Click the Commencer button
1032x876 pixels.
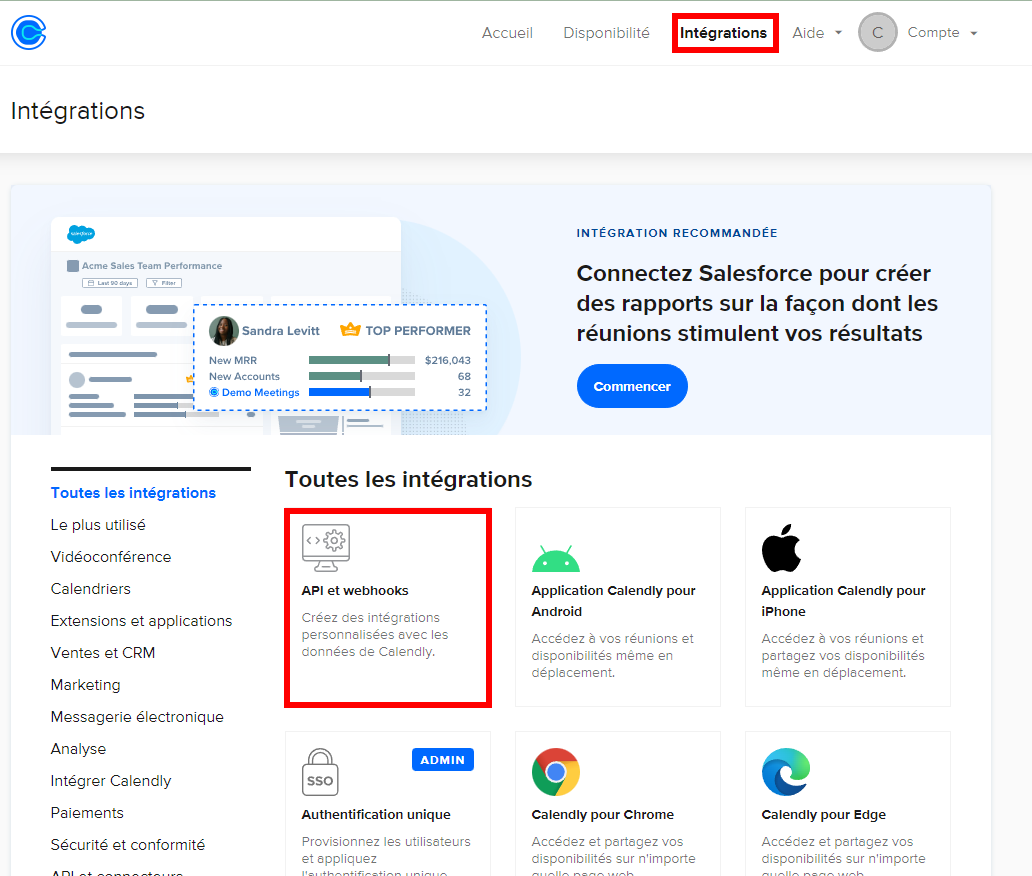pyautogui.click(x=632, y=386)
